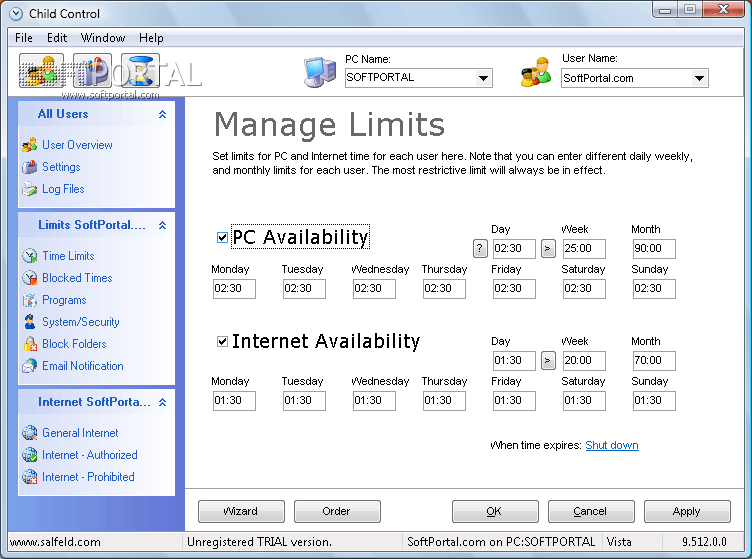Open the File menu

coord(24,38)
